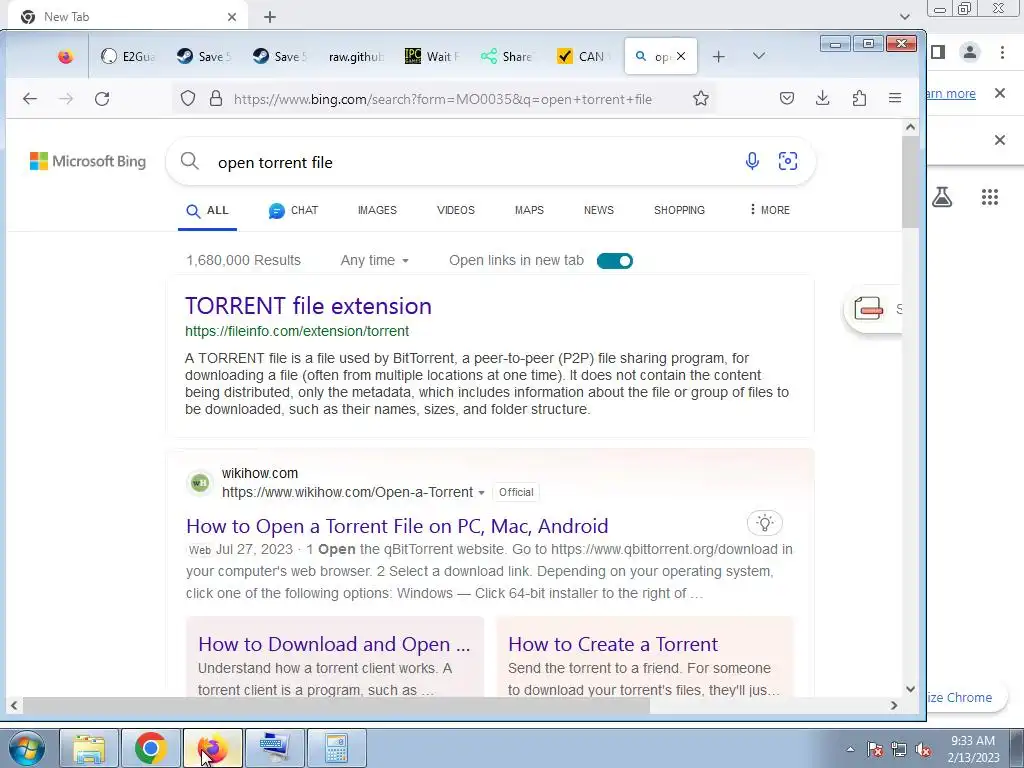Expand the Any time filter dropdown

[x=375, y=261]
